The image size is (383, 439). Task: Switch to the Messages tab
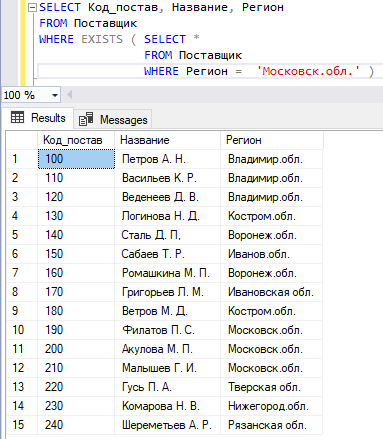pyautogui.click(x=113, y=120)
